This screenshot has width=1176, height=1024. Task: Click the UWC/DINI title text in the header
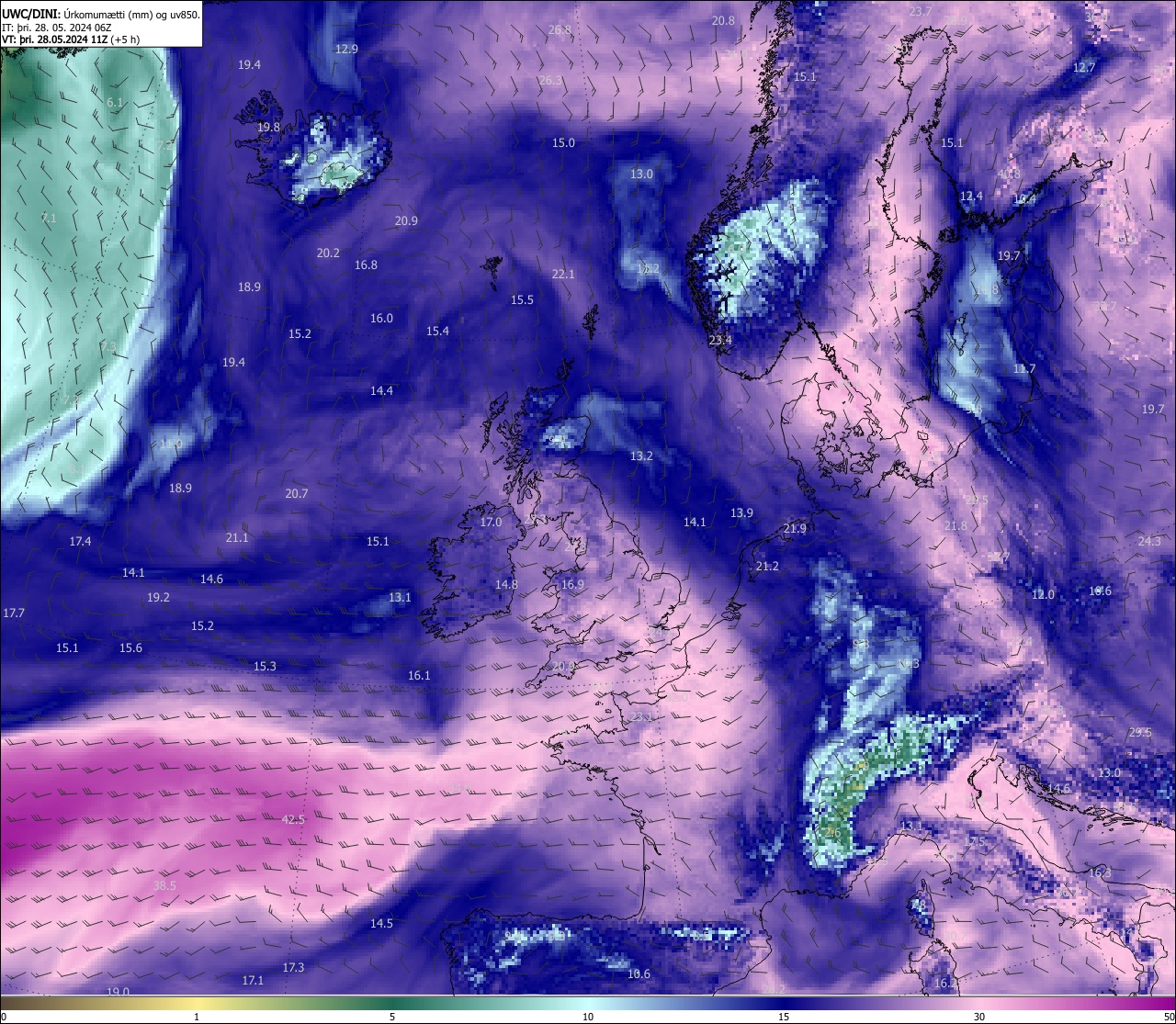[100, 14]
